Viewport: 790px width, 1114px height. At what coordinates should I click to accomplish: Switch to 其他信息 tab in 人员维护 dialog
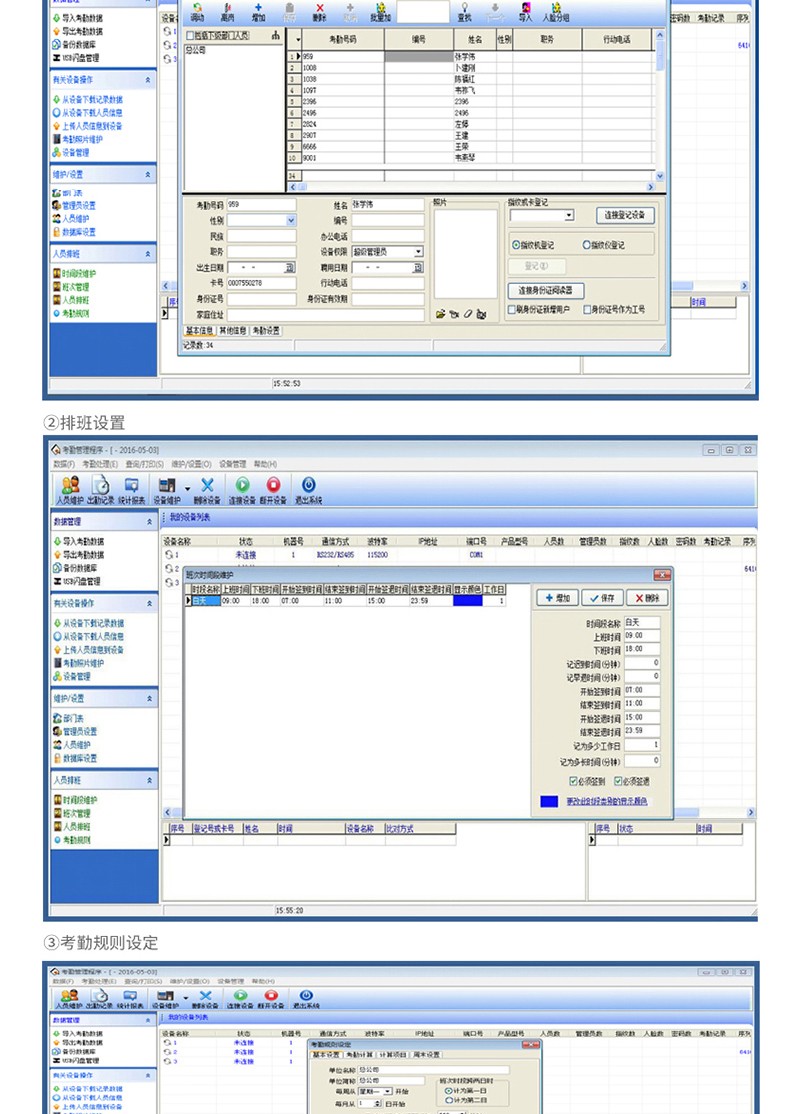click(233, 331)
